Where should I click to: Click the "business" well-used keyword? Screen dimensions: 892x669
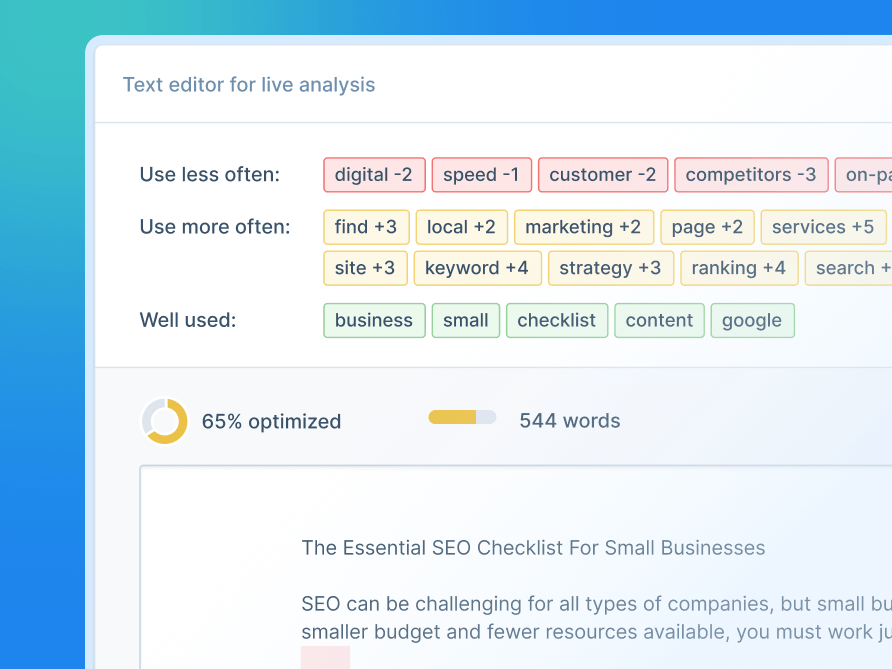374,320
